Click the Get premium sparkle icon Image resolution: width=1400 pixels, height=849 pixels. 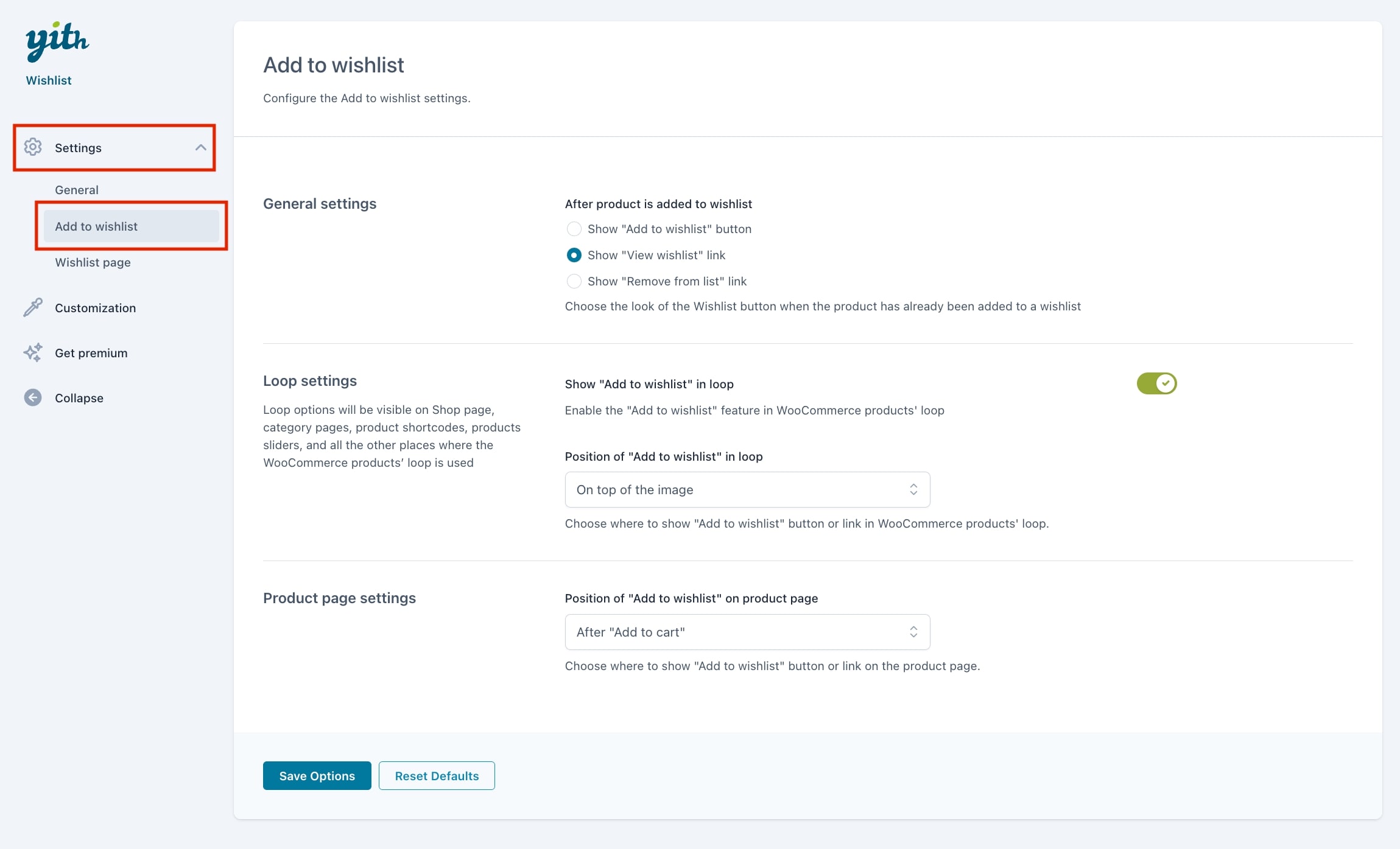coord(33,352)
